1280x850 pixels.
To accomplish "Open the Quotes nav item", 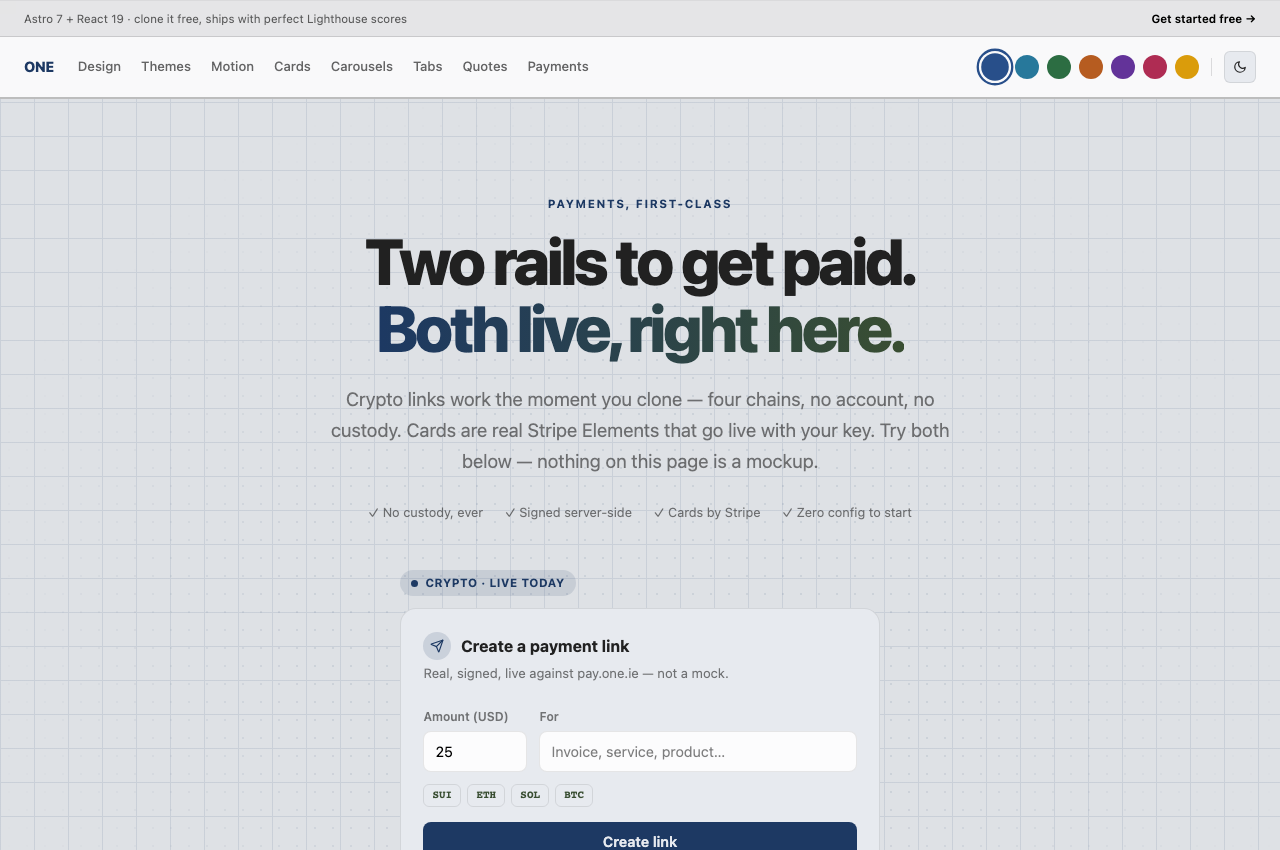I will pos(485,67).
